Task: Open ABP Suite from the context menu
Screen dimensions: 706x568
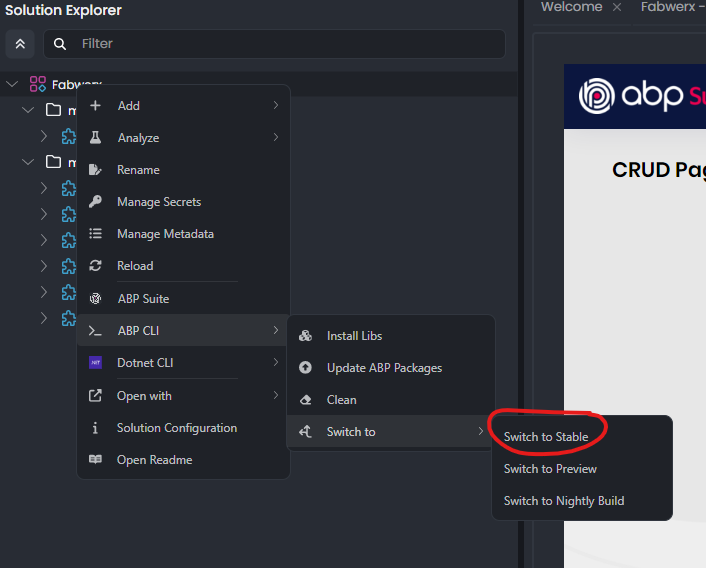Action: (143, 298)
